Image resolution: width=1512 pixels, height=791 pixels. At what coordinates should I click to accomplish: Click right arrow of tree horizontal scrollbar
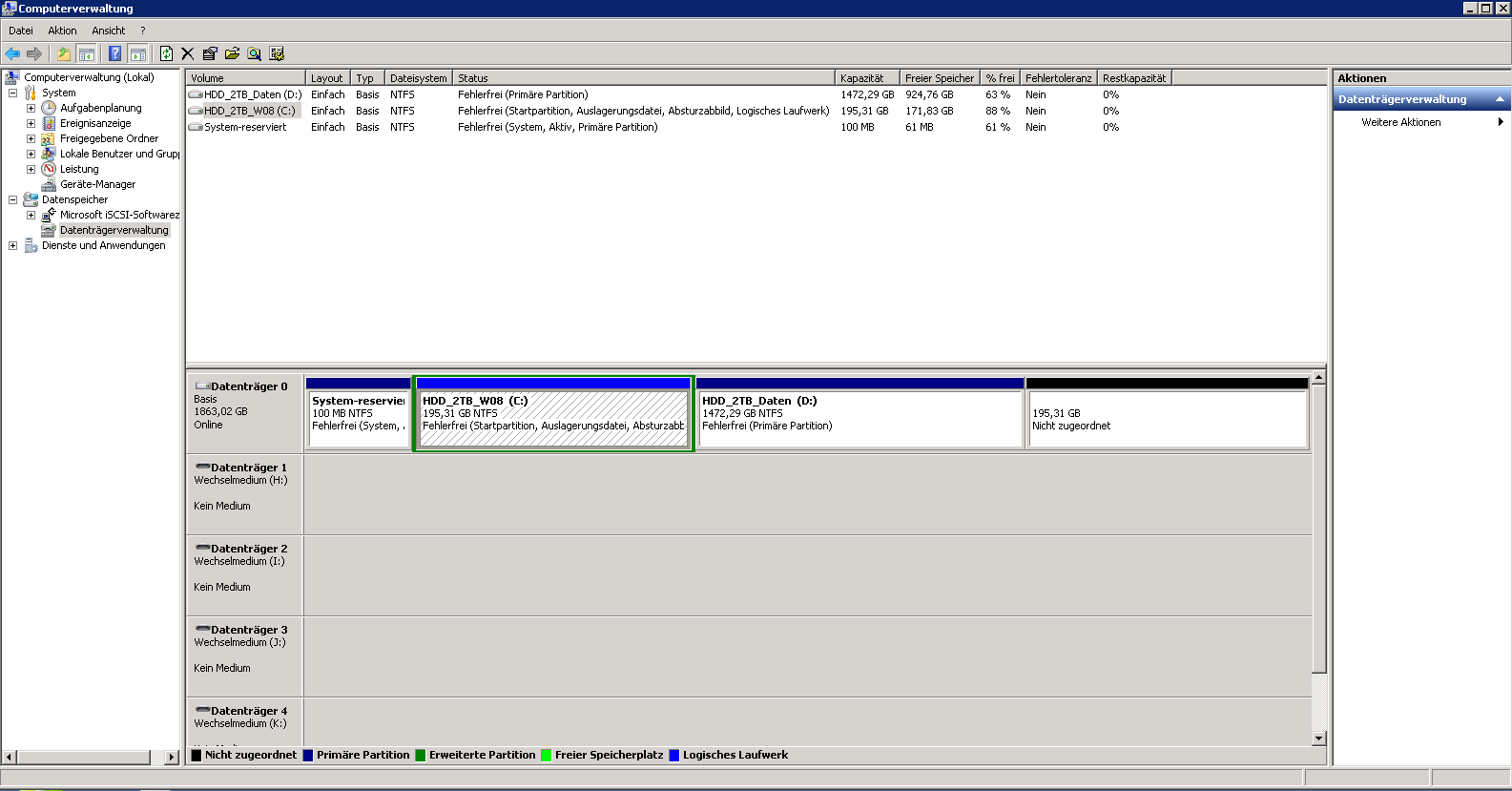click(172, 757)
